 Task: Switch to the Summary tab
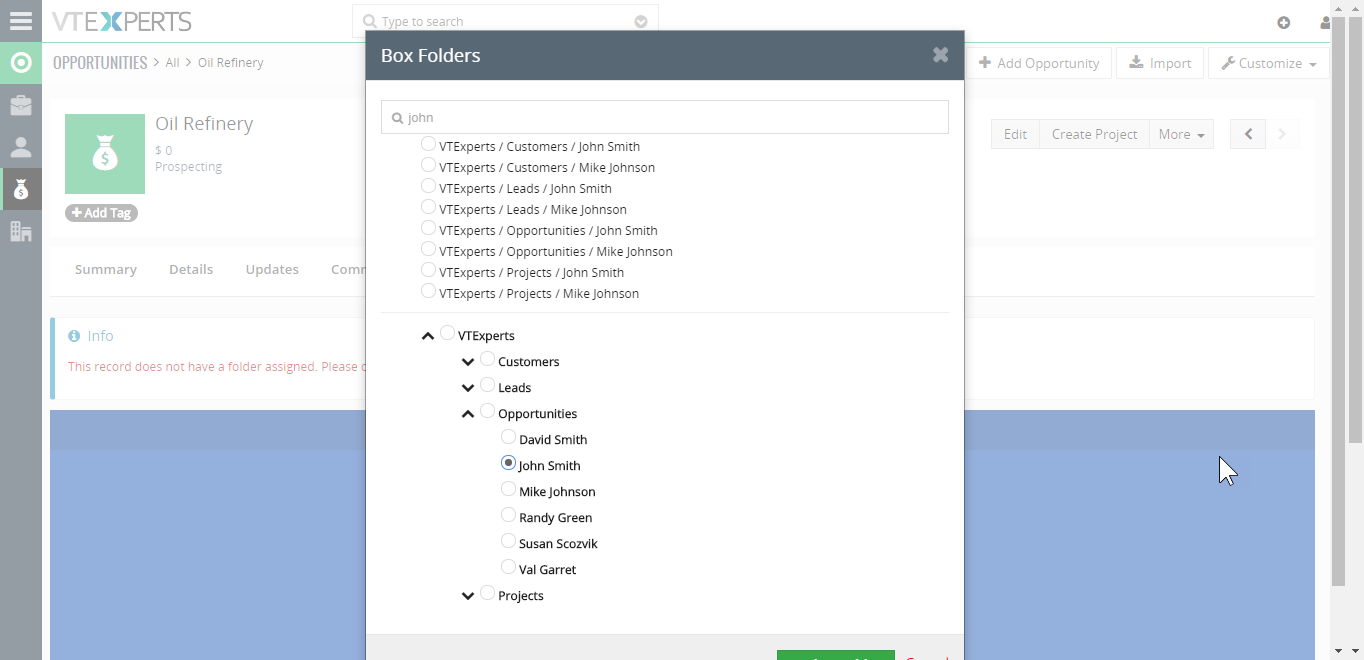(x=105, y=269)
